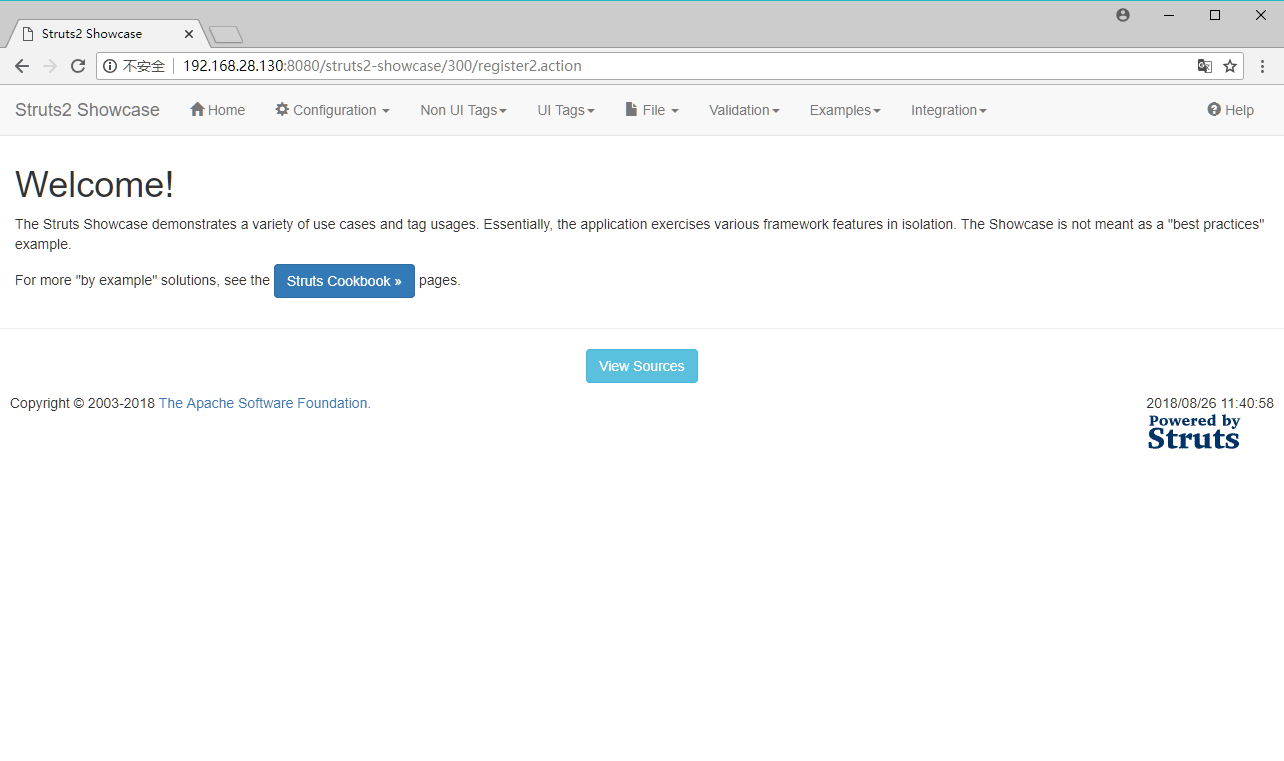1284x761 pixels.
Task: Click the Struts2 Showcase brand link
Action: (x=87, y=110)
